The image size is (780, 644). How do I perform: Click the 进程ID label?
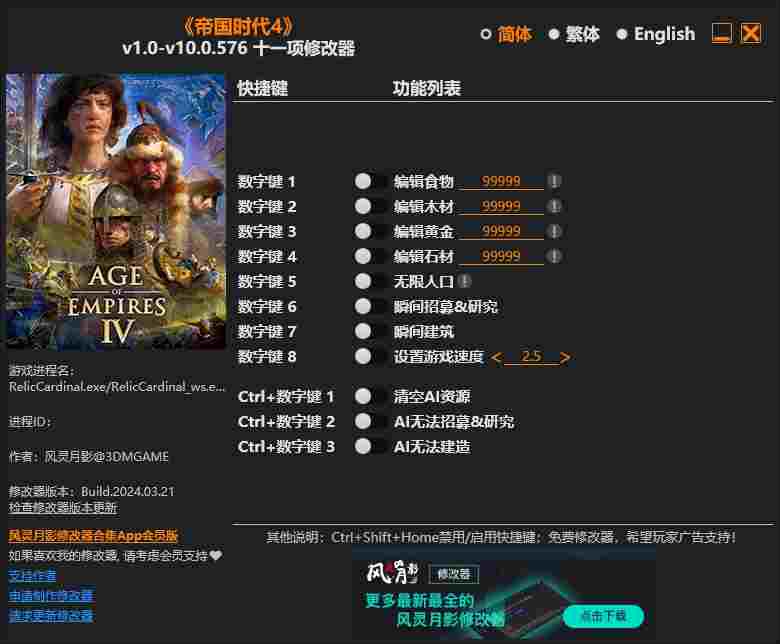tap(29, 422)
